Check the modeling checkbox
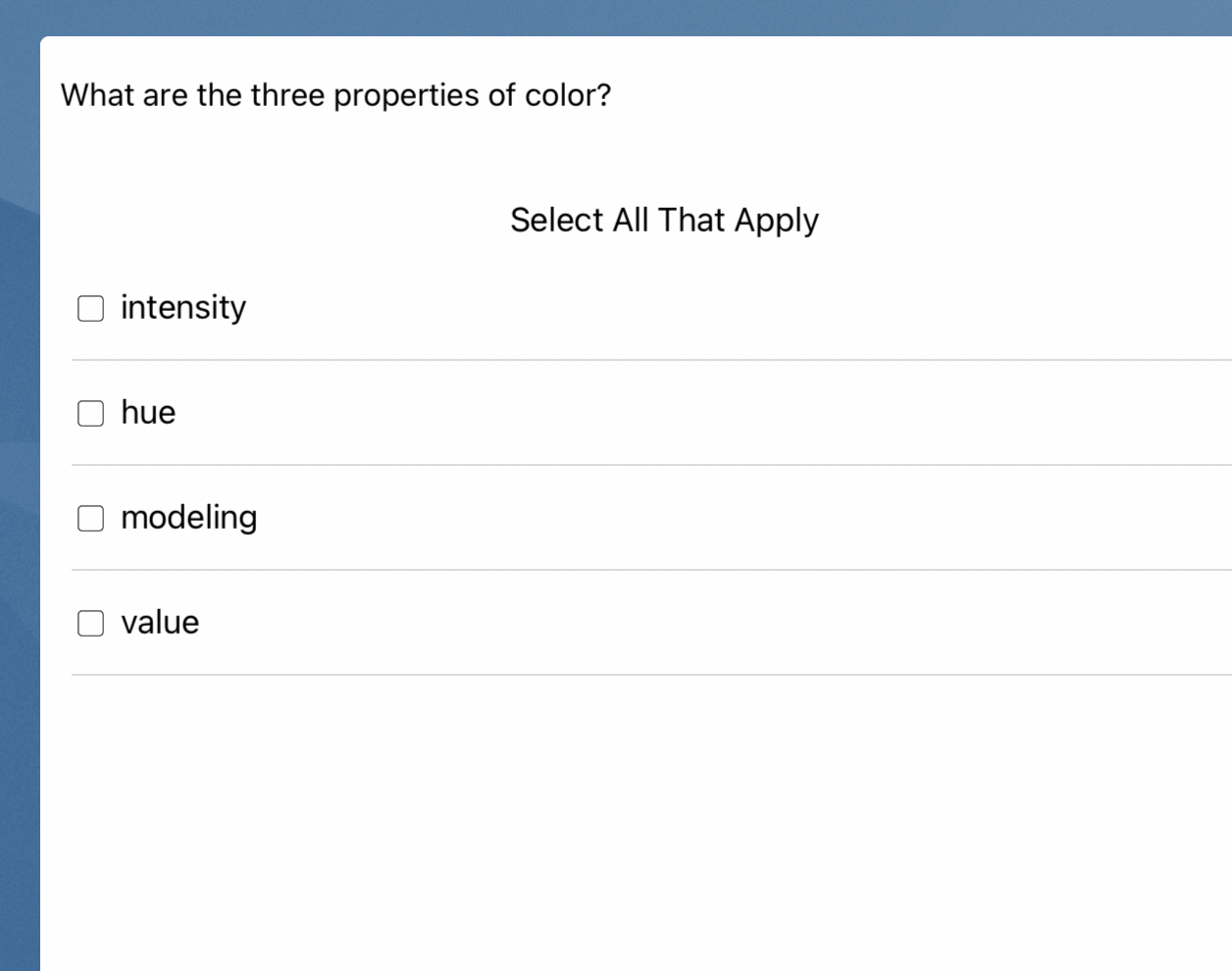 [x=90, y=518]
